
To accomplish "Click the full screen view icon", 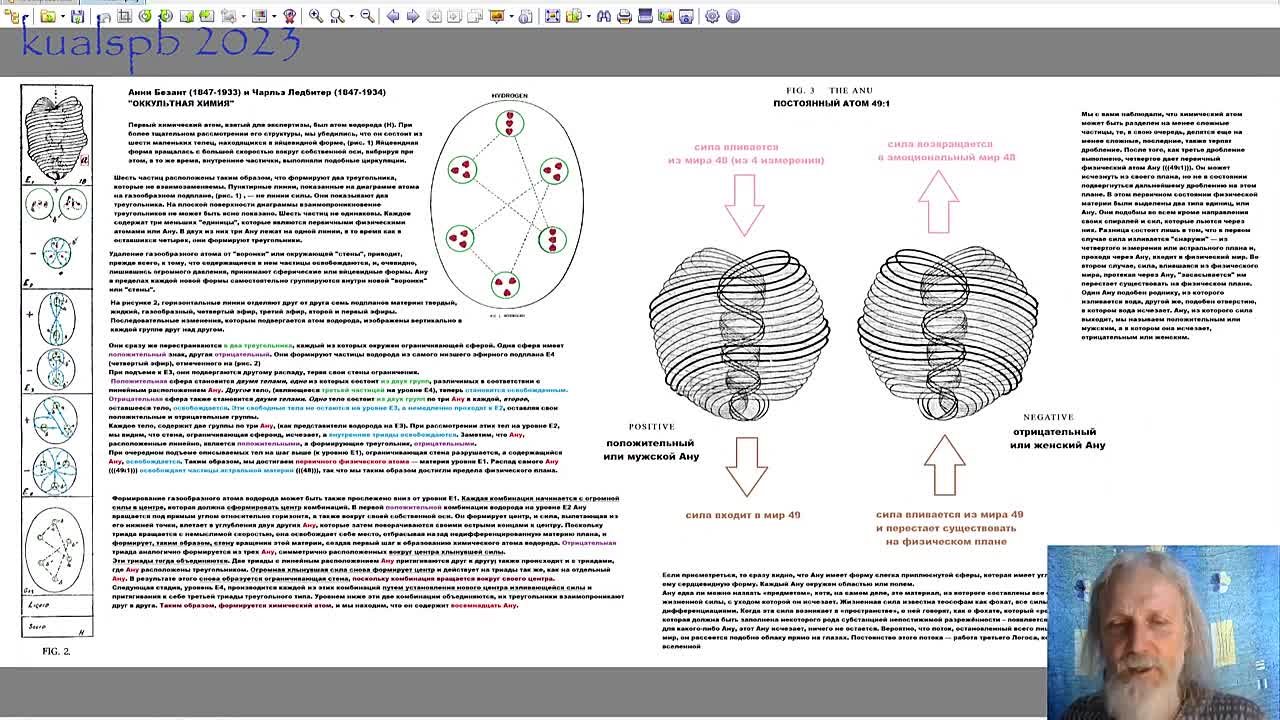I will click(552, 16).
